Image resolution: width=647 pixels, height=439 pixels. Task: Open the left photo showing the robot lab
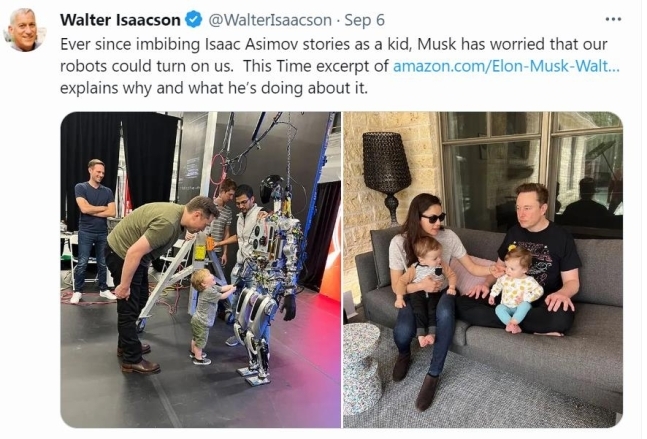pyautogui.click(x=201, y=269)
